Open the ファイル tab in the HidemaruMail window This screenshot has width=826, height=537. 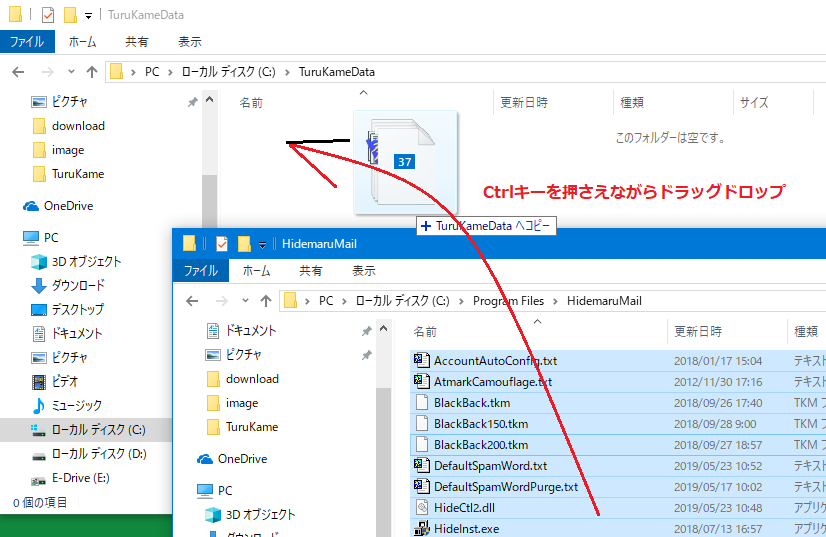point(201,270)
